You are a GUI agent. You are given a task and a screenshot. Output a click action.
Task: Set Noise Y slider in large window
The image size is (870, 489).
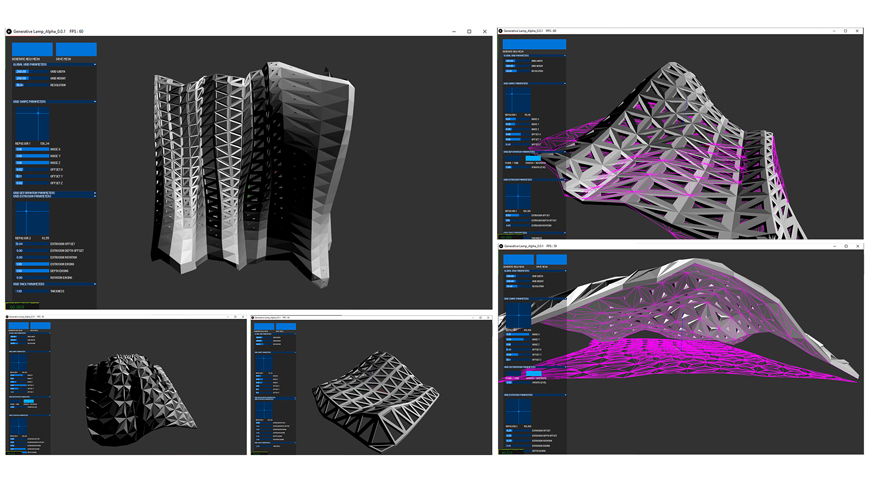click(32, 156)
